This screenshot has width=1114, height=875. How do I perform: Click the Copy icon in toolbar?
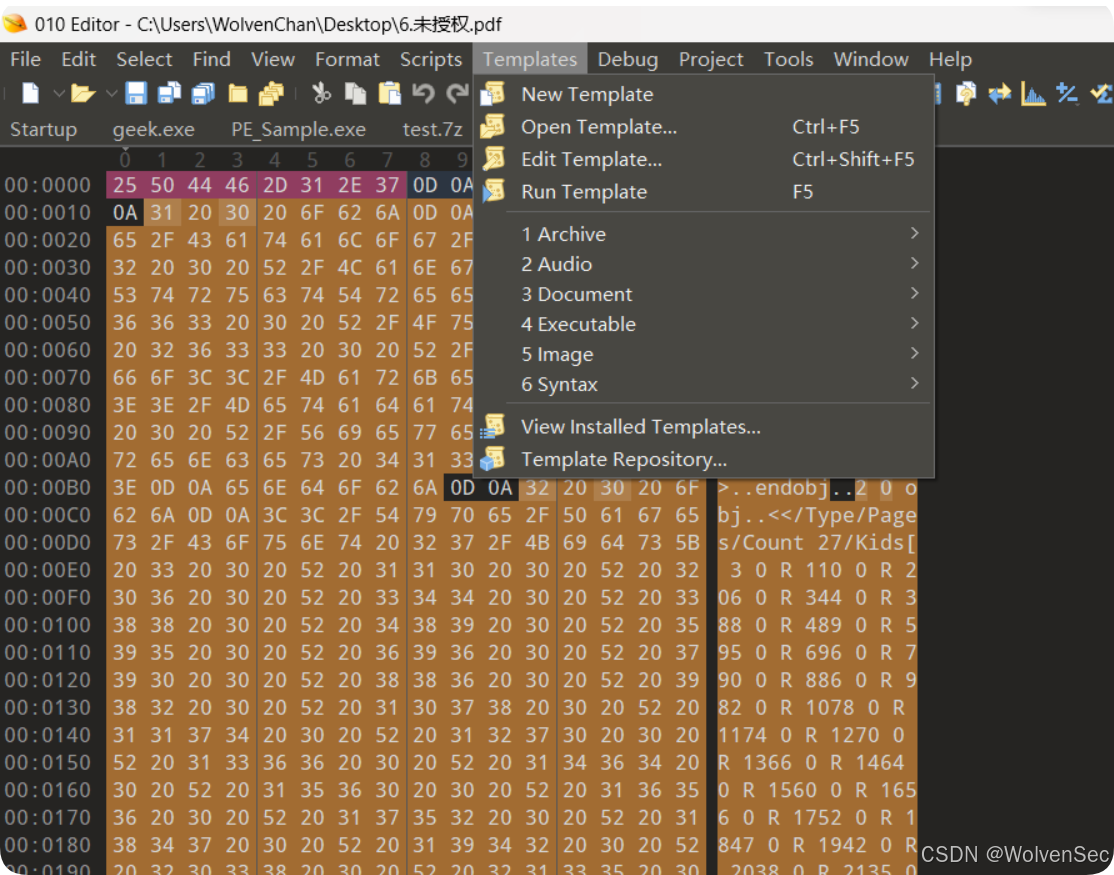click(x=355, y=93)
